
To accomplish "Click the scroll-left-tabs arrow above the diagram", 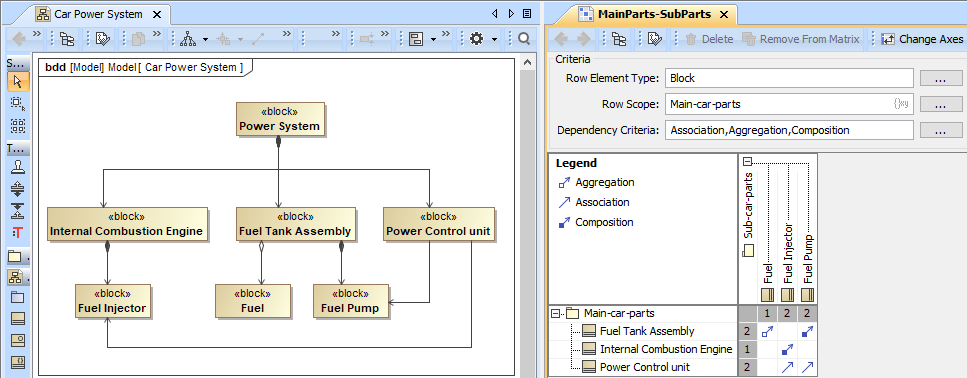I will coord(495,14).
